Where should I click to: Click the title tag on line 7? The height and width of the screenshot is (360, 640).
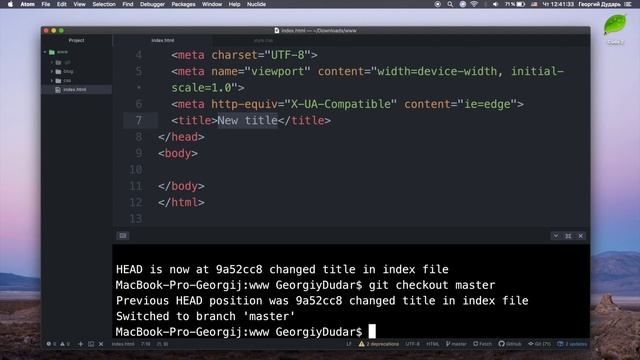[194, 120]
